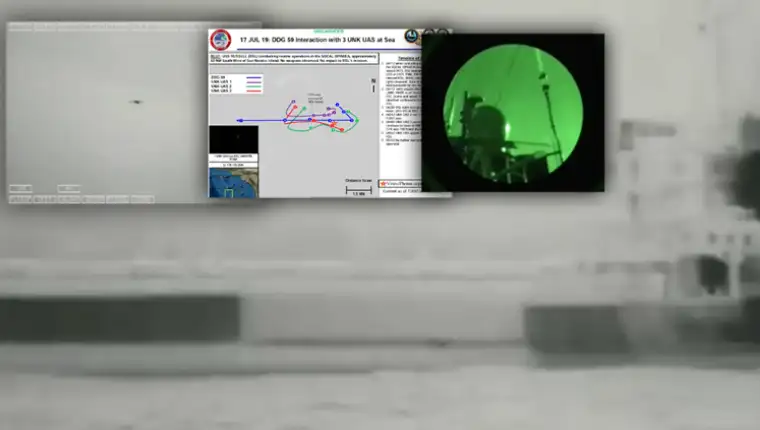Image resolution: width=760 pixels, height=430 pixels.
Task: Click the coastal map inset on the slide
Action: 234,183
